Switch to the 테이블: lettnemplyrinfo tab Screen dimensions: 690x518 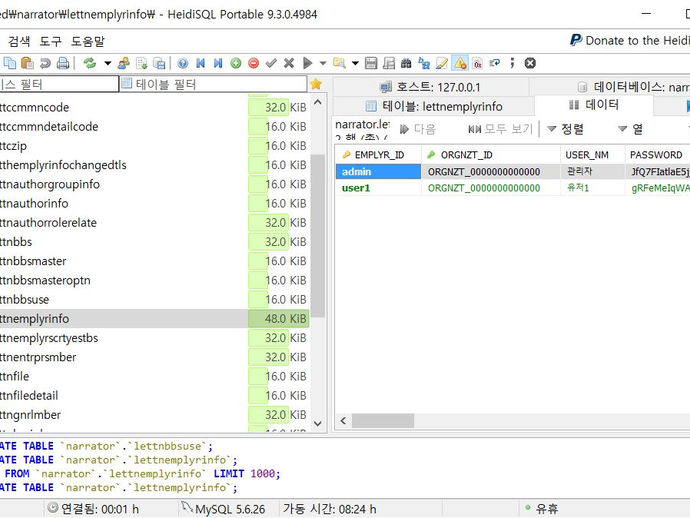(x=433, y=106)
